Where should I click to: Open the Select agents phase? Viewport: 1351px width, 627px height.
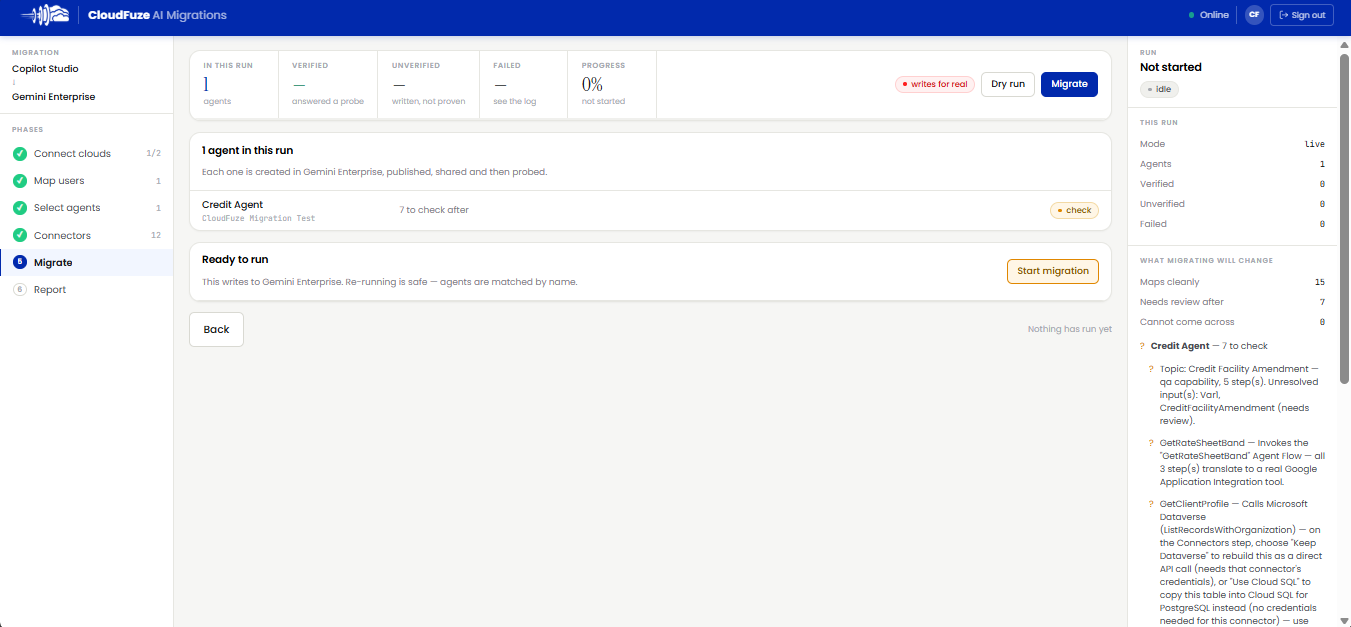tap(87, 208)
